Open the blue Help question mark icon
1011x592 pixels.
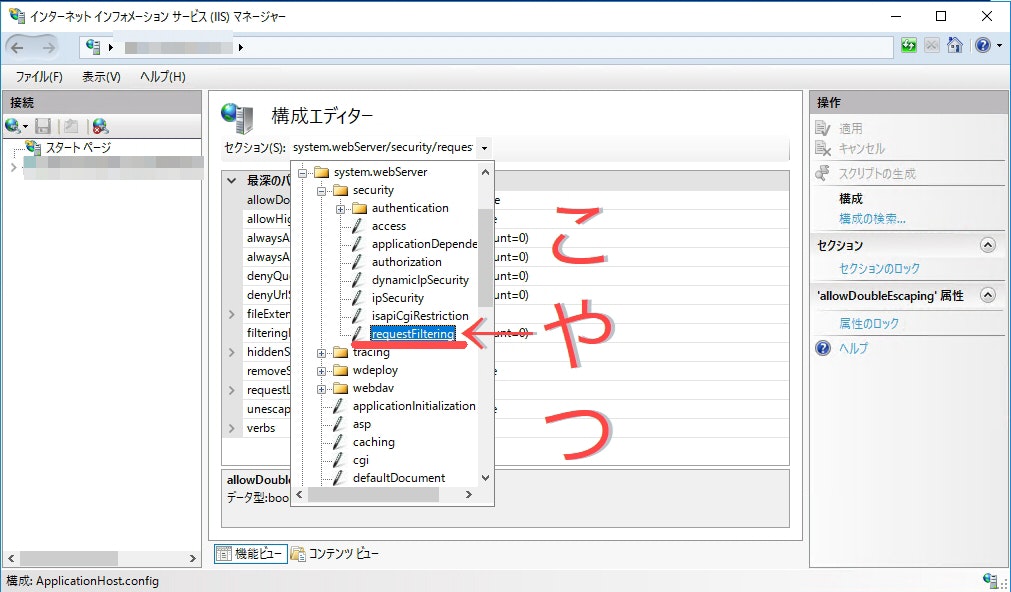983,45
